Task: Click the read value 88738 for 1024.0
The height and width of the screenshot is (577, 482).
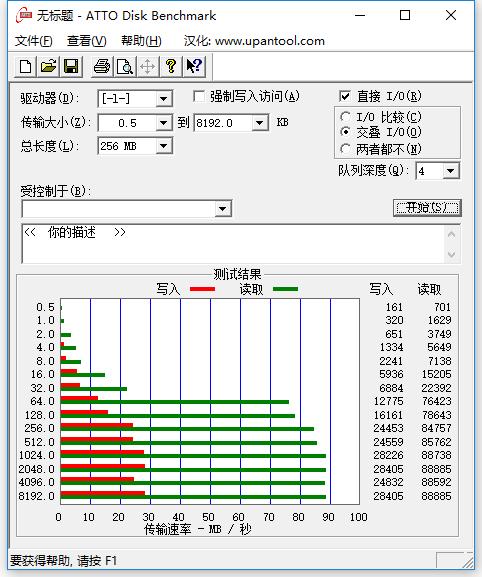Action: 436,455
